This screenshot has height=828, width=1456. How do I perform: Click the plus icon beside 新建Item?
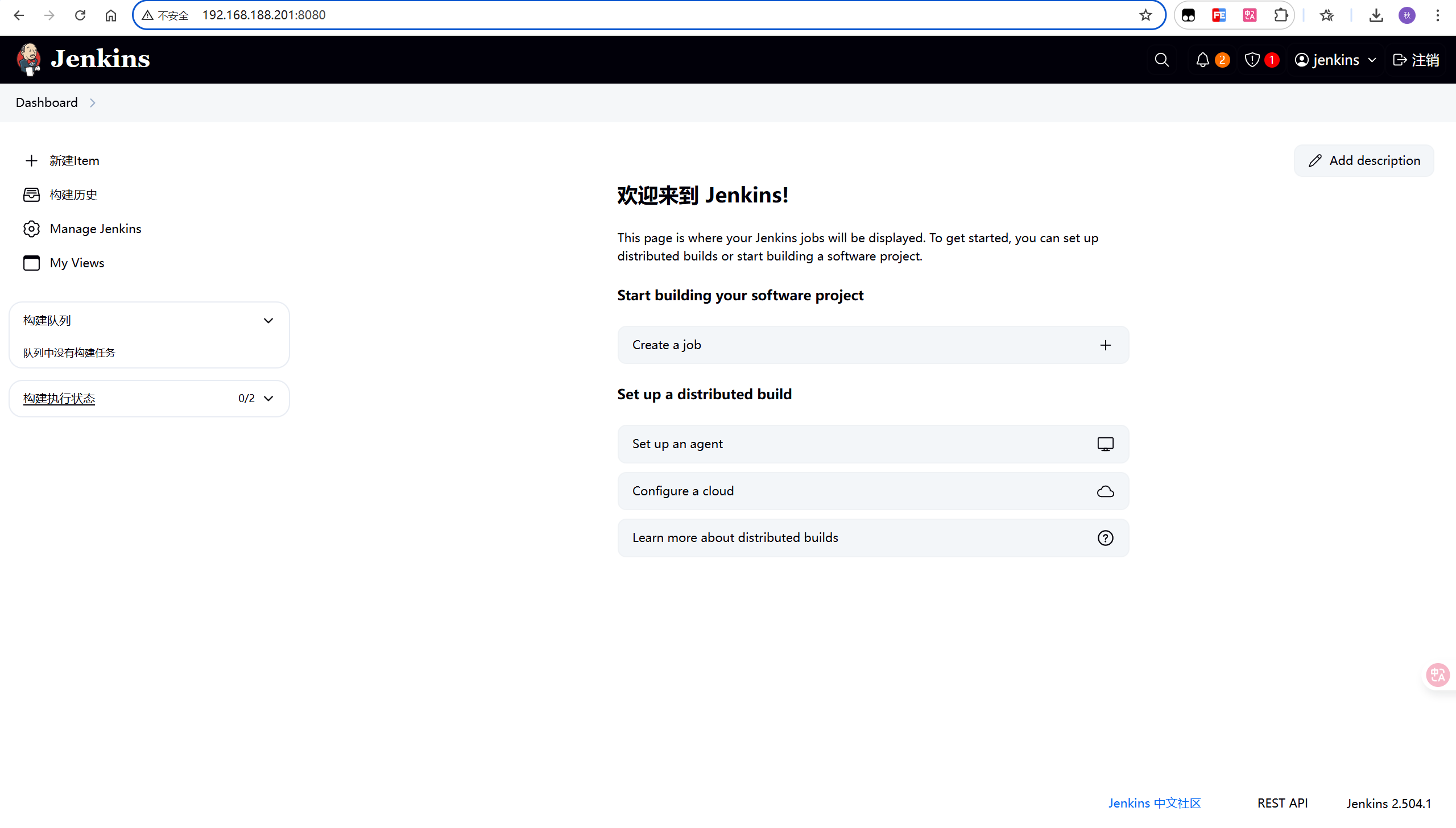31,161
